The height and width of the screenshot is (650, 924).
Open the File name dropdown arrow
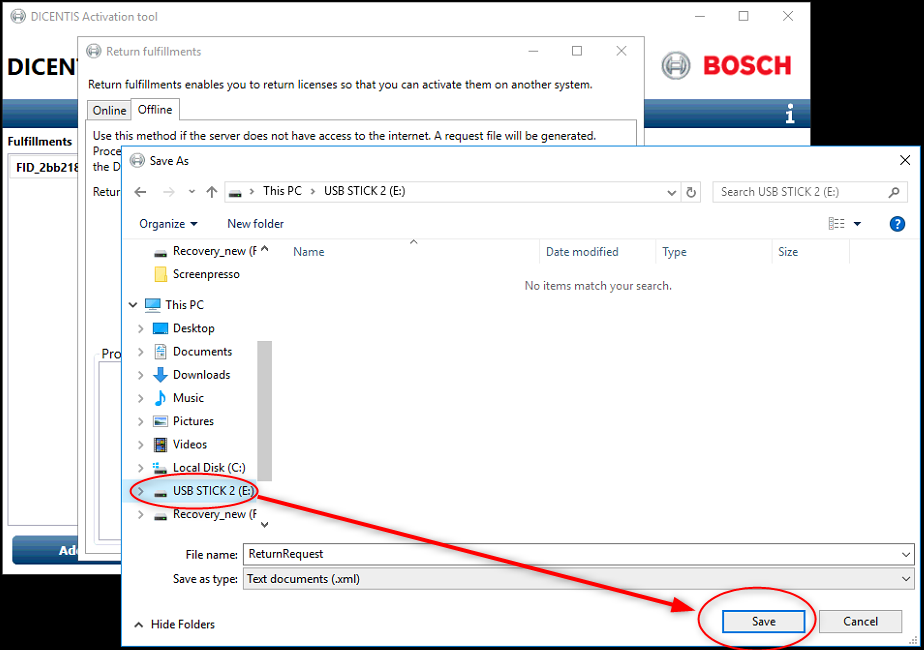(x=906, y=555)
